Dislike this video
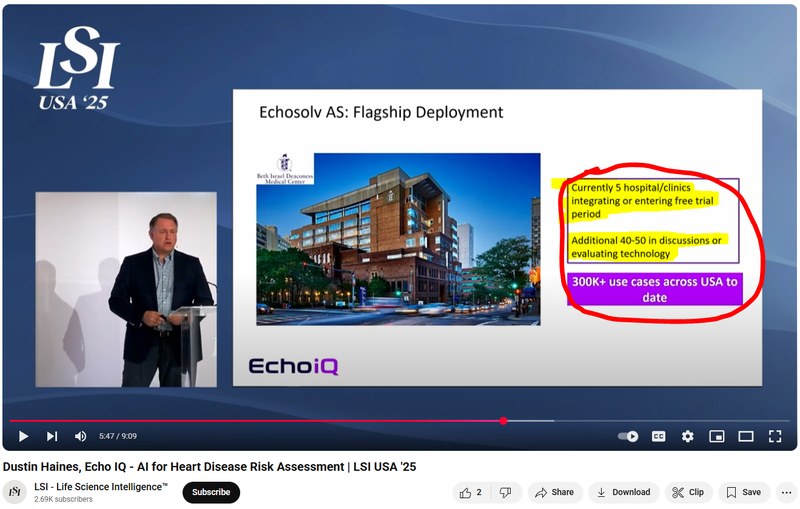This screenshot has height=509, width=800. click(x=505, y=492)
